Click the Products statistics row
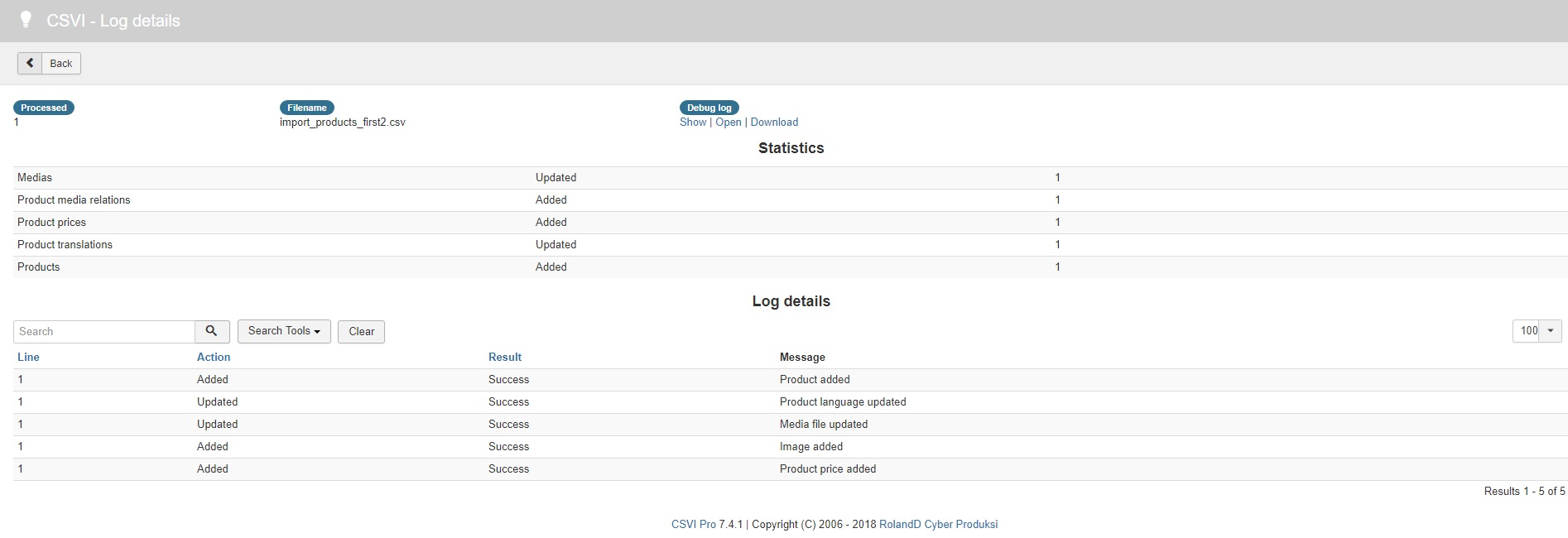This screenshot has height=538, width=1568. (791, 267)
